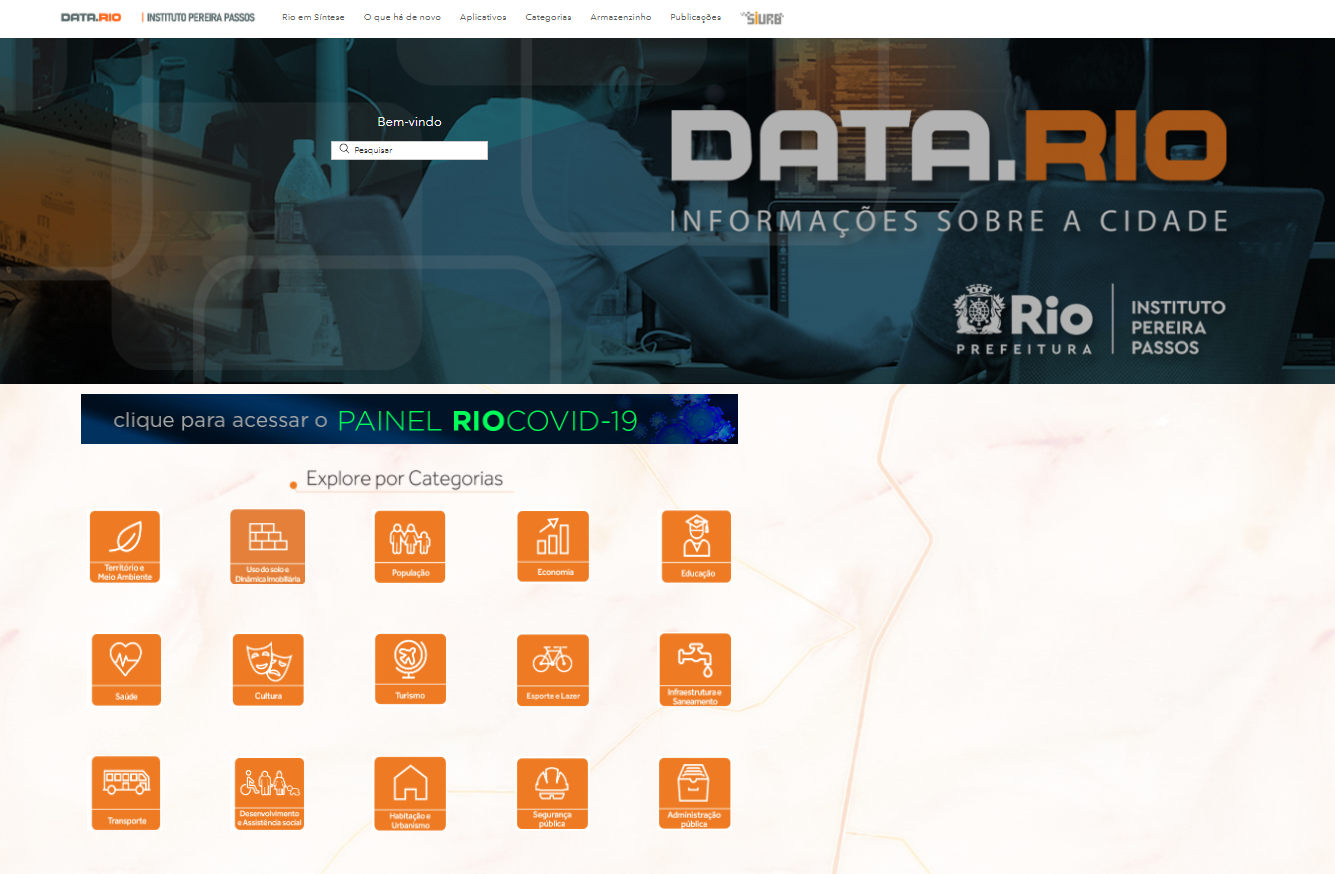The height and width of the screenshot is (874, 1335).
Task: Select the Segurança pública helmet icon
Action: (x=552, y=793)
